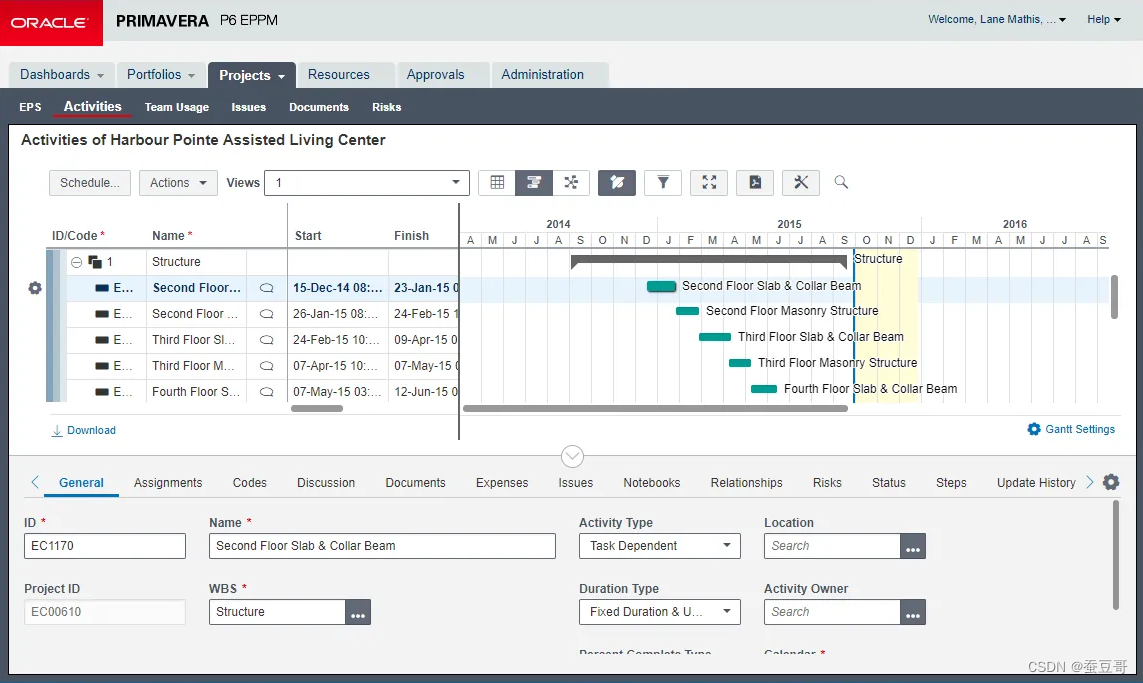The height and width of the screenshot is (683, 1143).
Task: Go to the Team Usage page
Action: [176, 107]
